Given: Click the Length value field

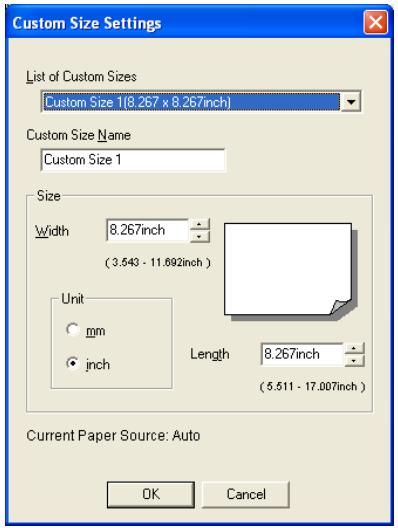Looking at the screenshot, I should click(302, 354).
